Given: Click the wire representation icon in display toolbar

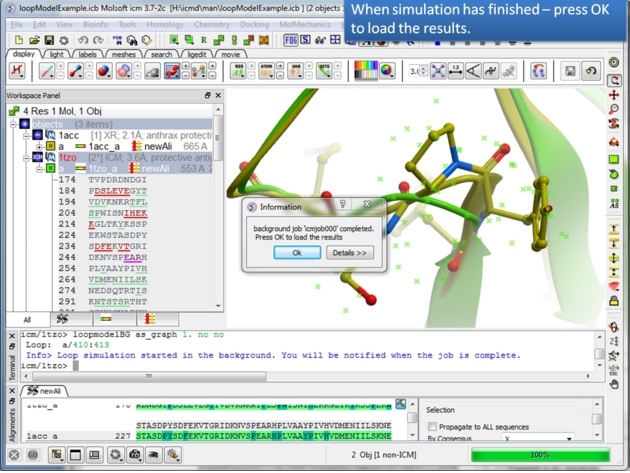Looking at the screenshot, I should click(x=47, y=71).
